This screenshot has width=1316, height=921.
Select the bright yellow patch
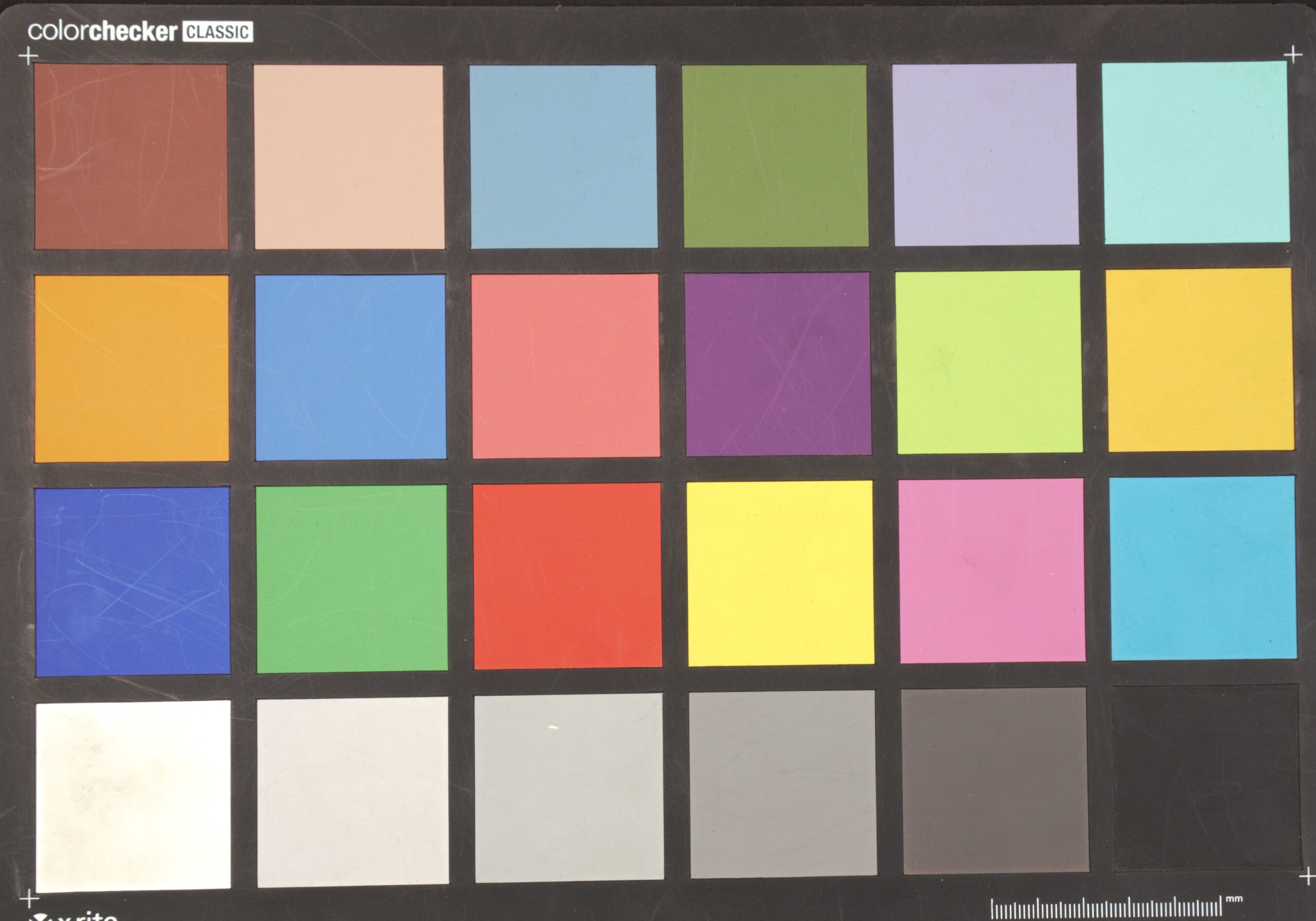click(x=780, y=573)
